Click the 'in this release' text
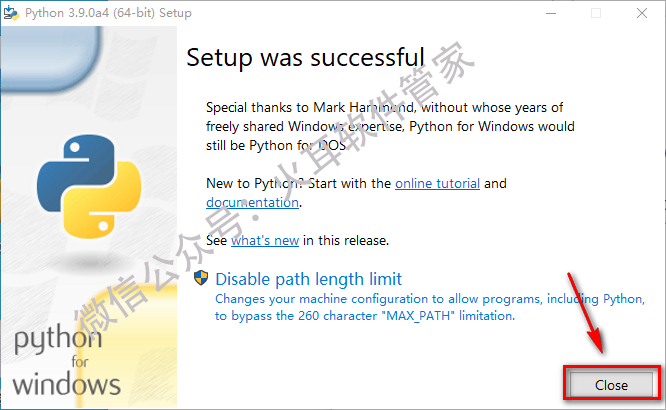 pyautogui.click(x=345, y=240)
